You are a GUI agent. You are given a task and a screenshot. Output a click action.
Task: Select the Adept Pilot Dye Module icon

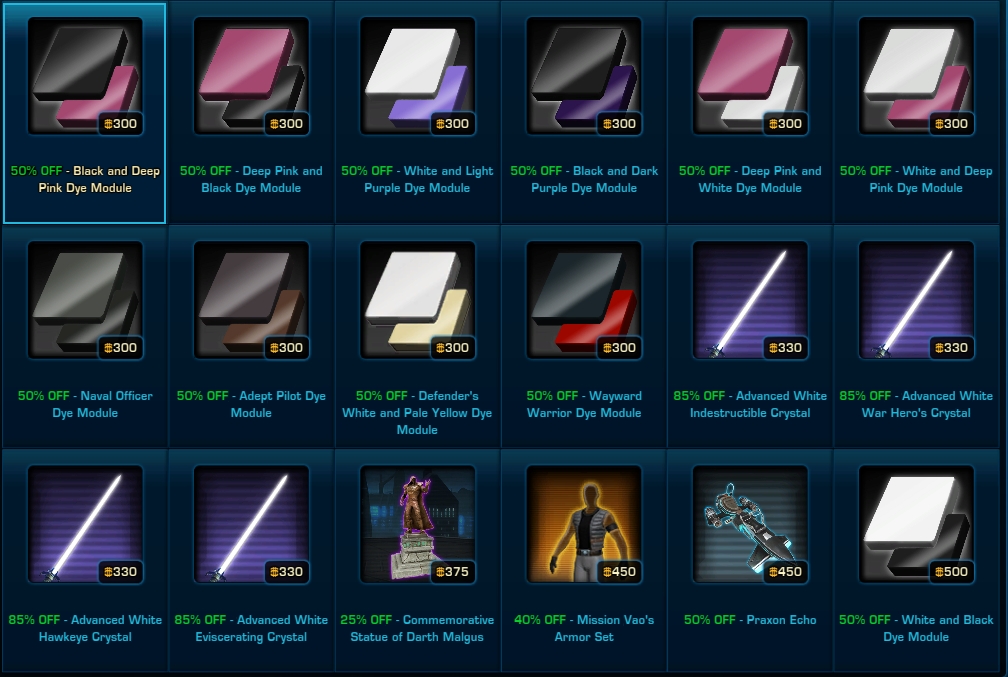click(x=251, y=300)
